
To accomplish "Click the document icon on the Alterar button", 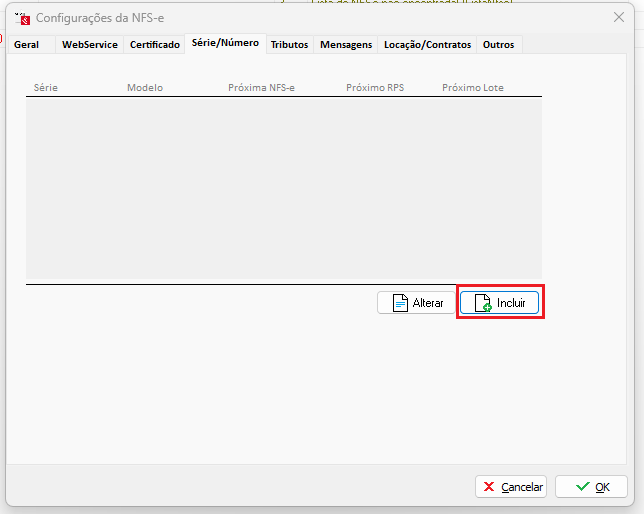I will (400, 303).
